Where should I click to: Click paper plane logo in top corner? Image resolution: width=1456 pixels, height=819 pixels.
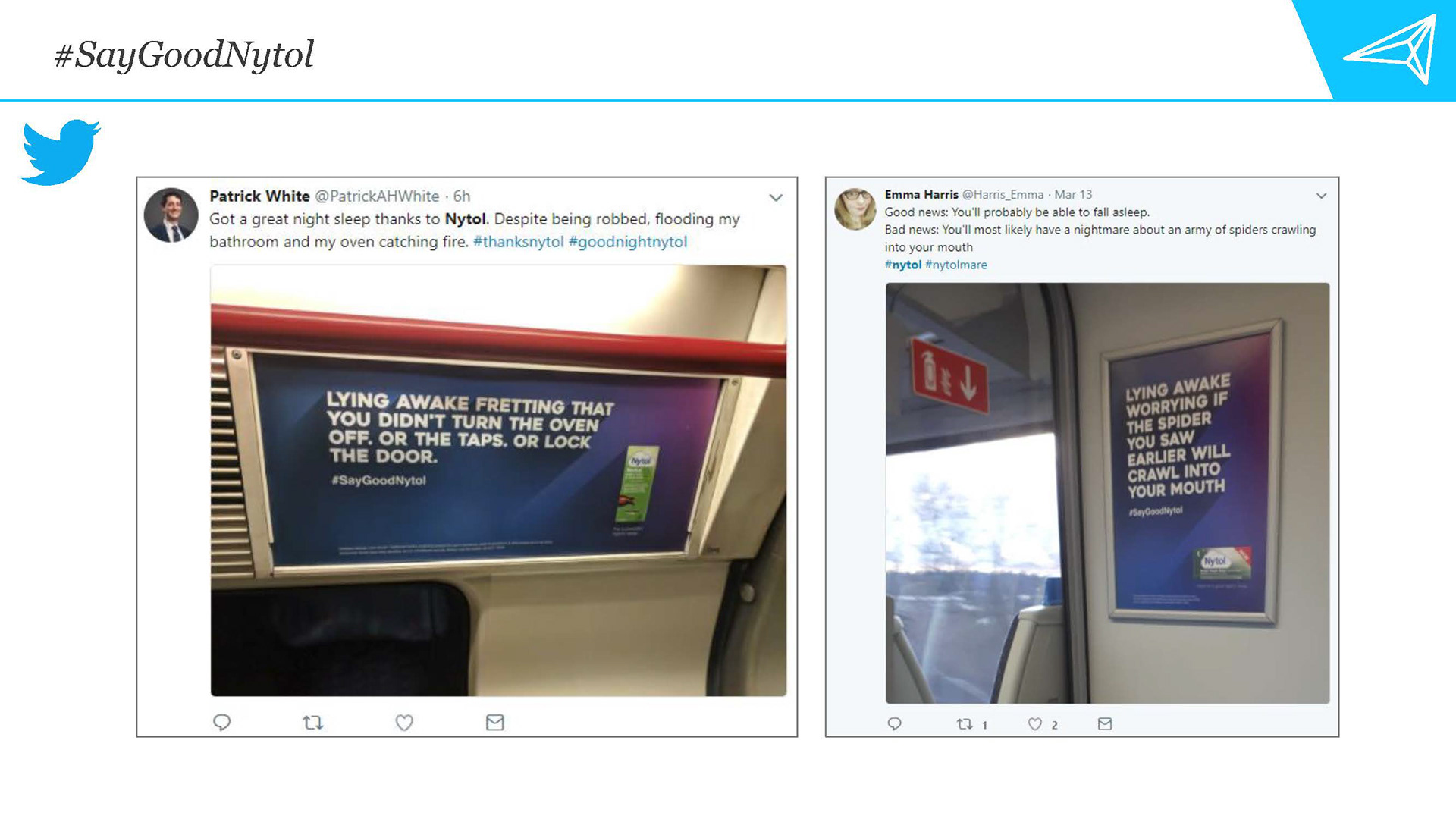point(1392,49)
